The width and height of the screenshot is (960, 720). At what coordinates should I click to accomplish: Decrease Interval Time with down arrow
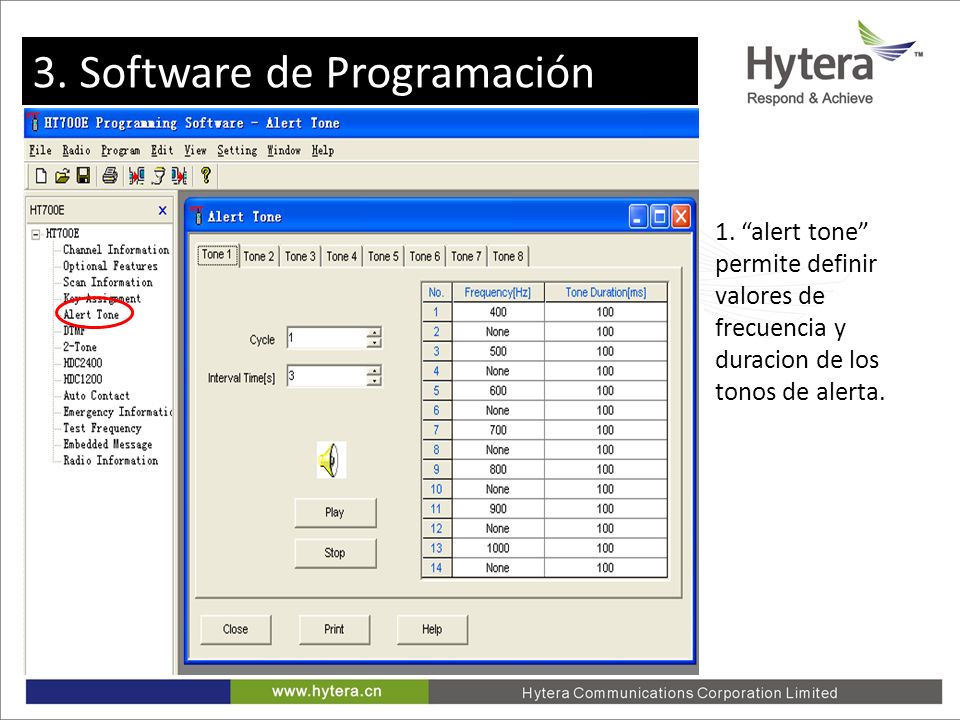[374, 381]
